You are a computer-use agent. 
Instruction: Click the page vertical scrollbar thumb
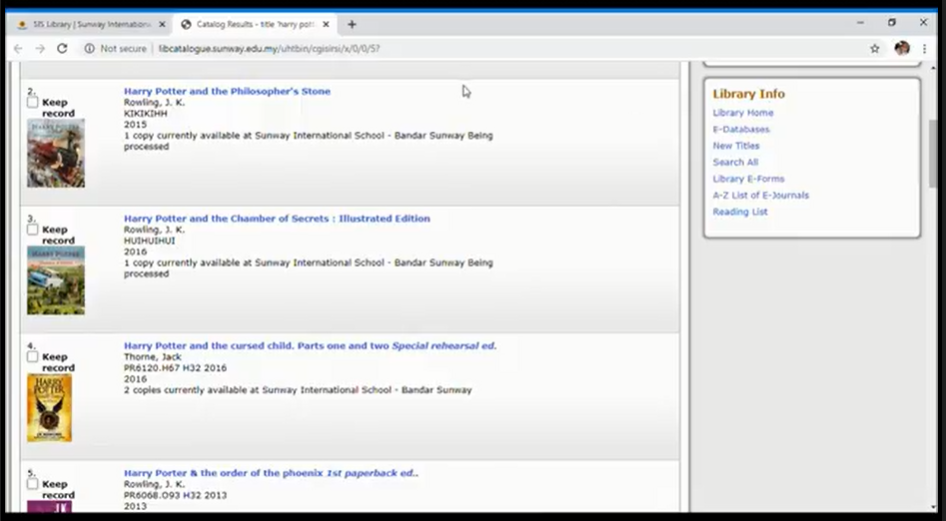coord(933,153)
